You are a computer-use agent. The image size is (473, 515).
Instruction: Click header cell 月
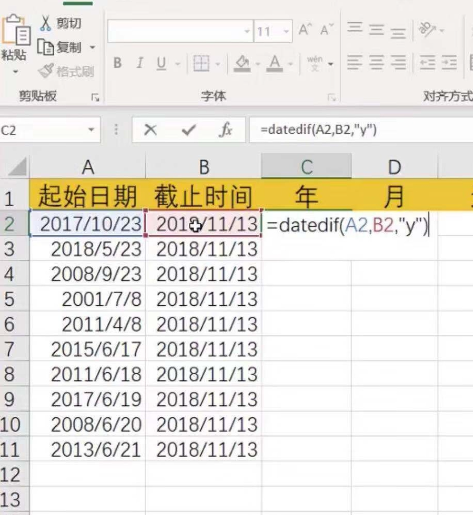click(395, 196)
